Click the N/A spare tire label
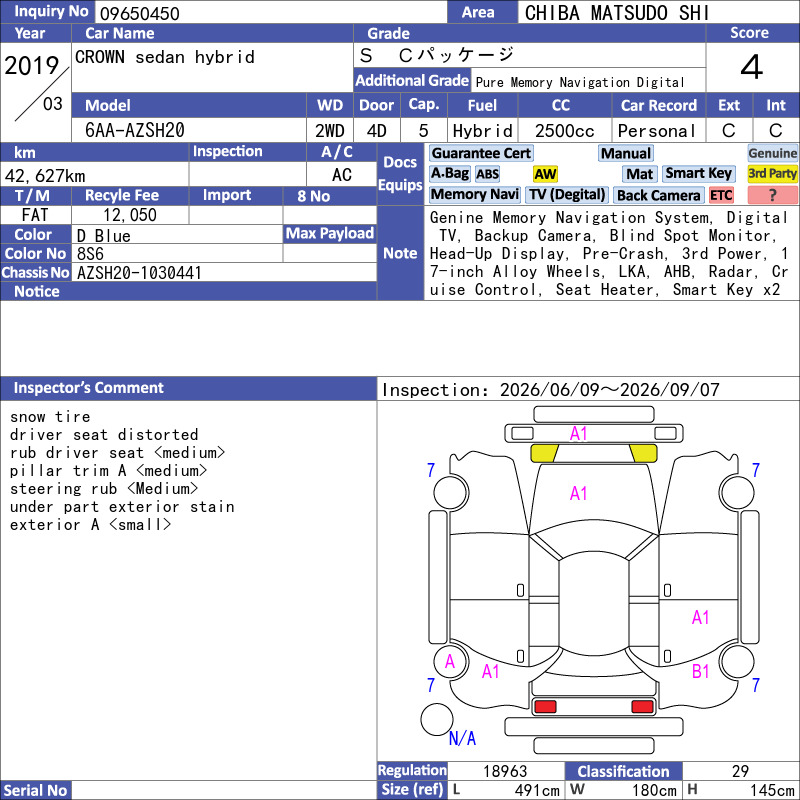Viewport: 800px width, 800px height. tap(462, 738)
